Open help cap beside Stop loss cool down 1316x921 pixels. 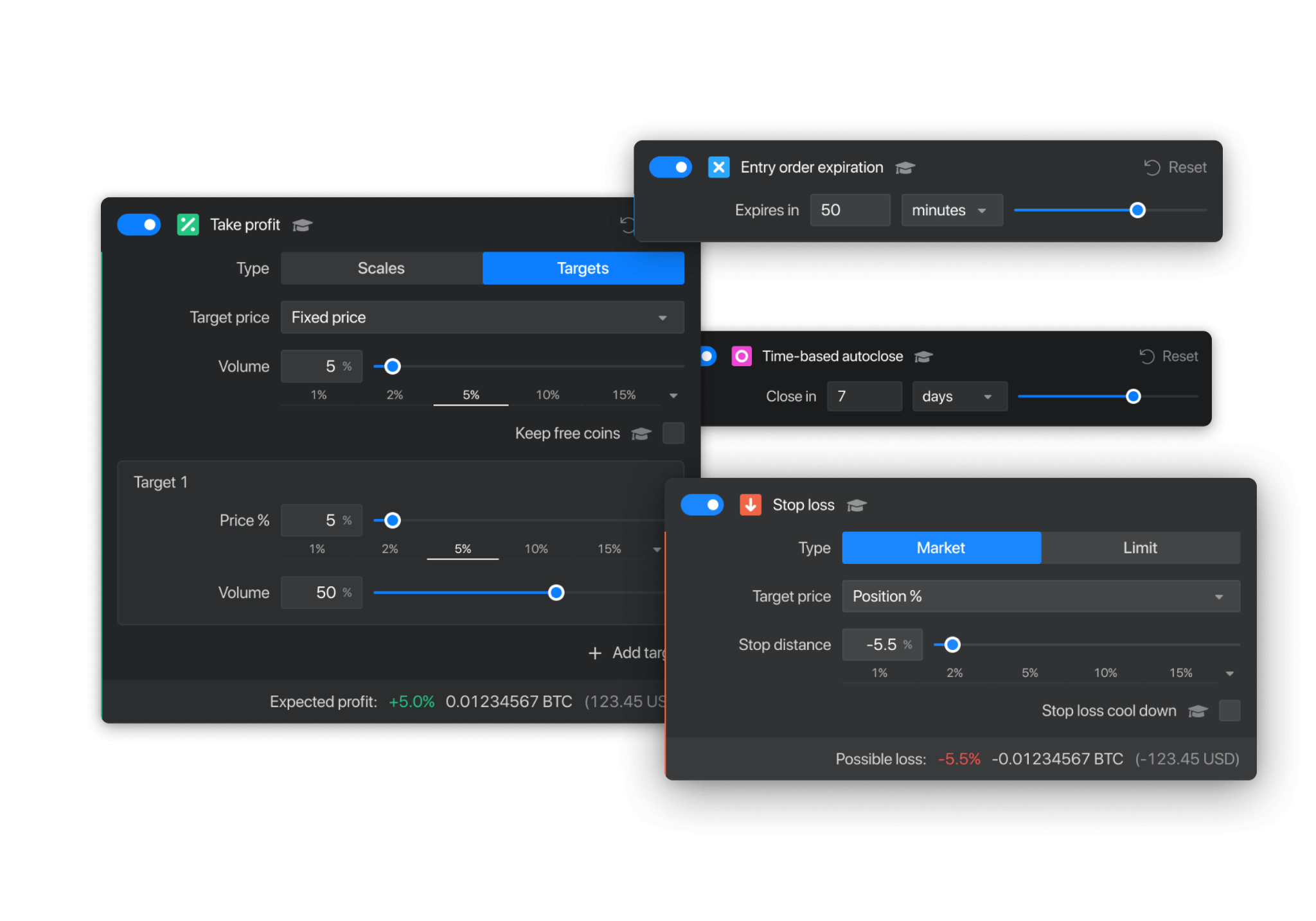1198,711
